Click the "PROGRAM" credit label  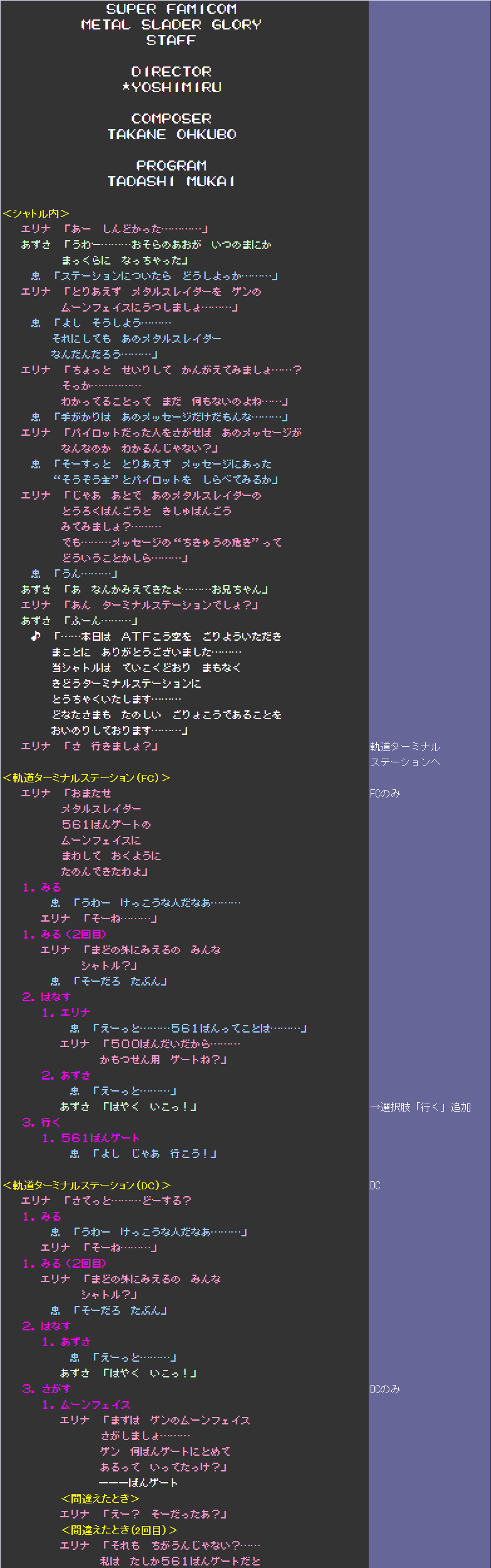tap(171, 166)
